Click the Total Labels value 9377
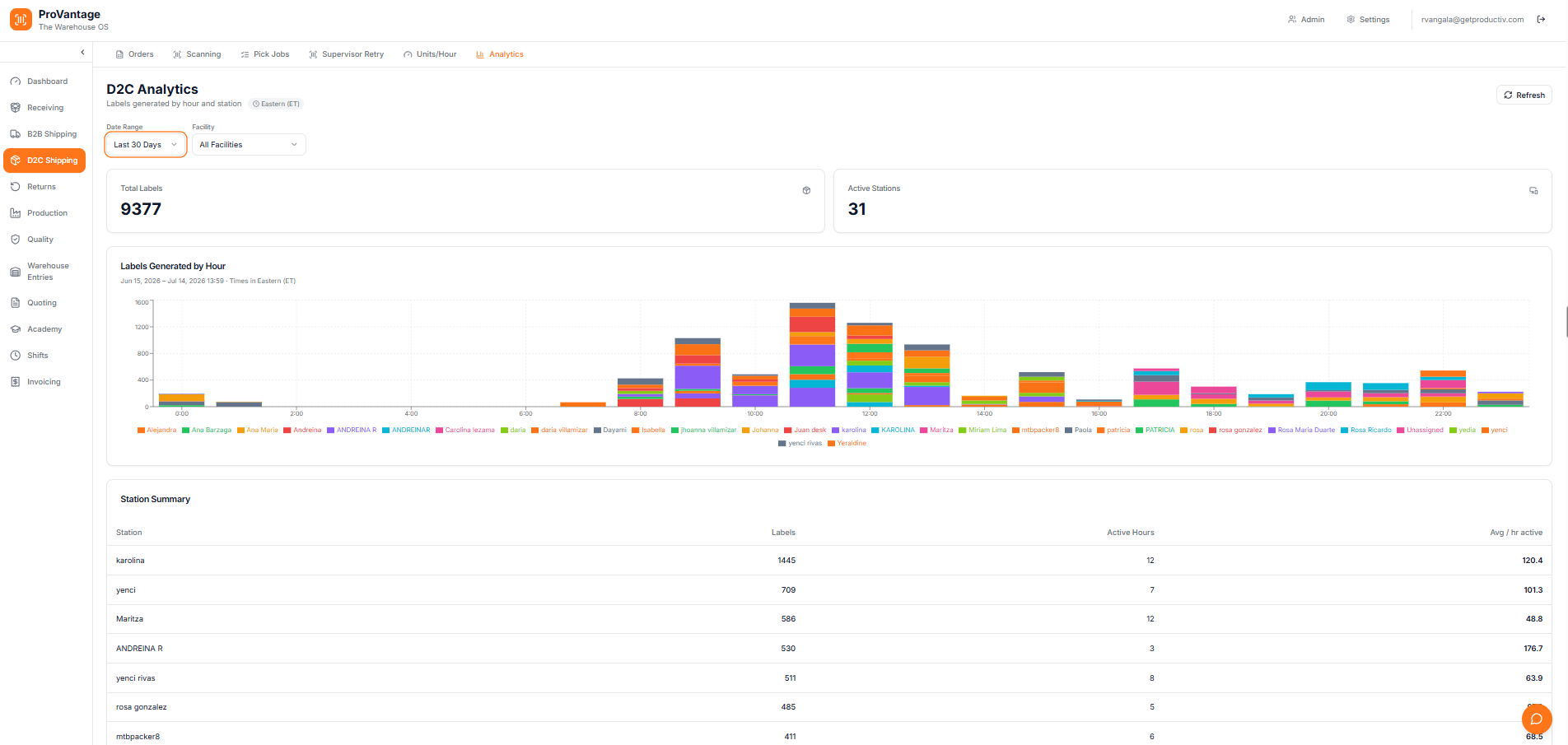 pos(141,209)
